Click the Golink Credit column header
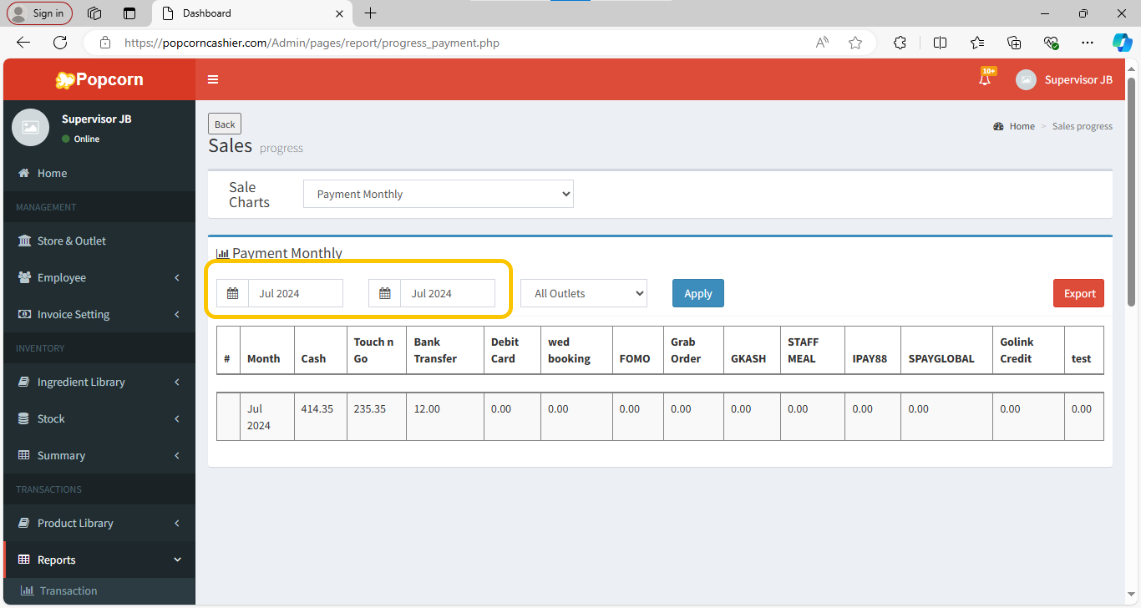 click(1028, 351)
